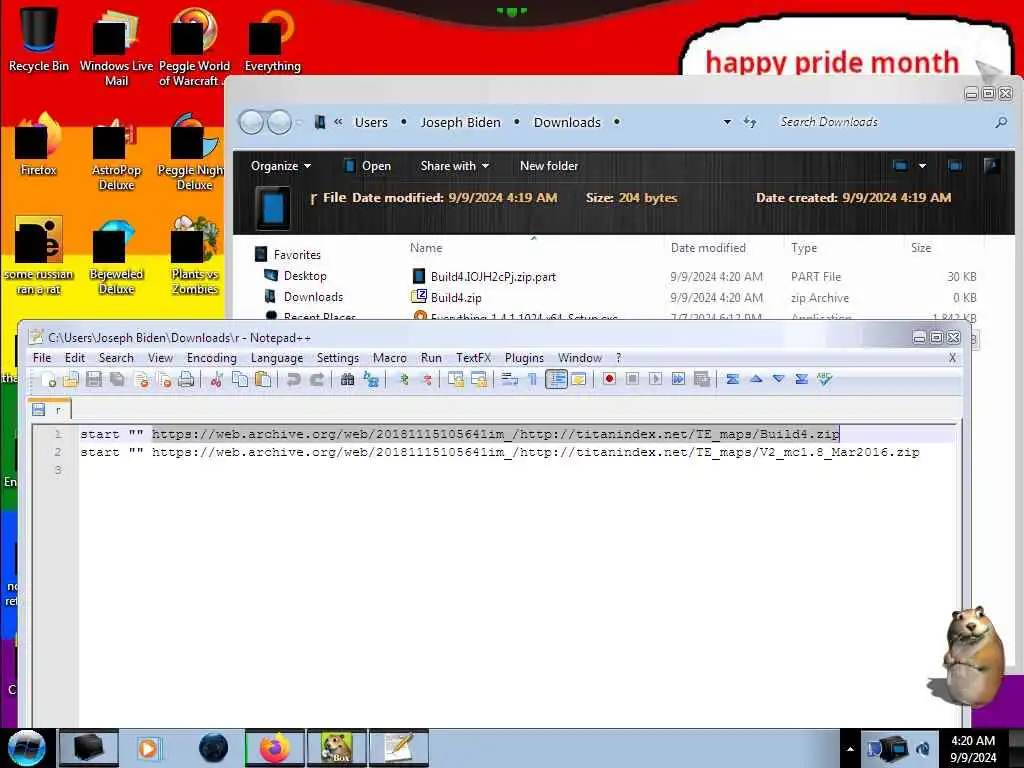Image resolution: width=1024 pixels, height=768 pixels.
Task: Click the Cut (scissors) icon
Action: [x=217, y=379]
